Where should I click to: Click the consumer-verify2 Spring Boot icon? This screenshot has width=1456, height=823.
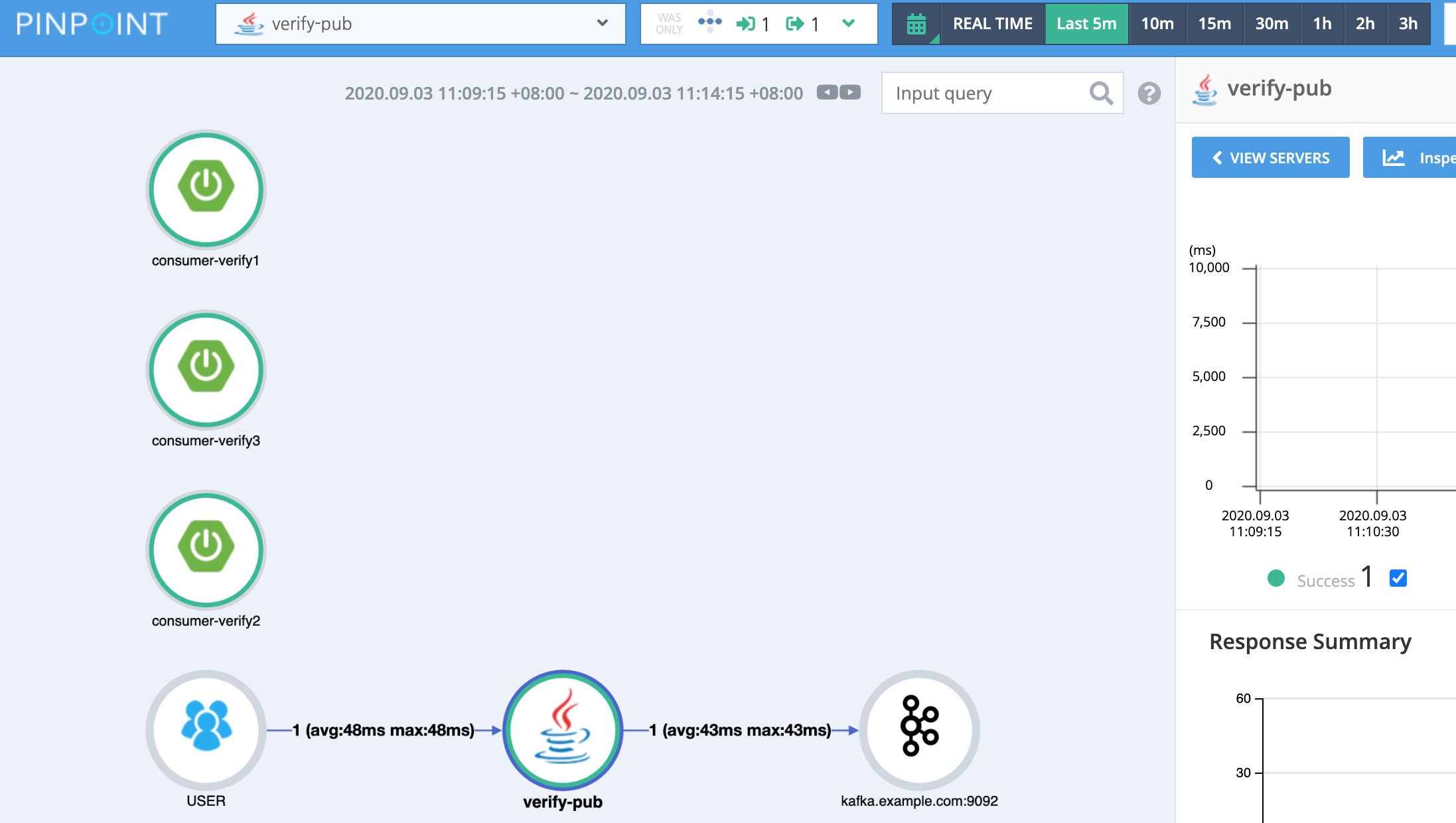tap(206, 550)
